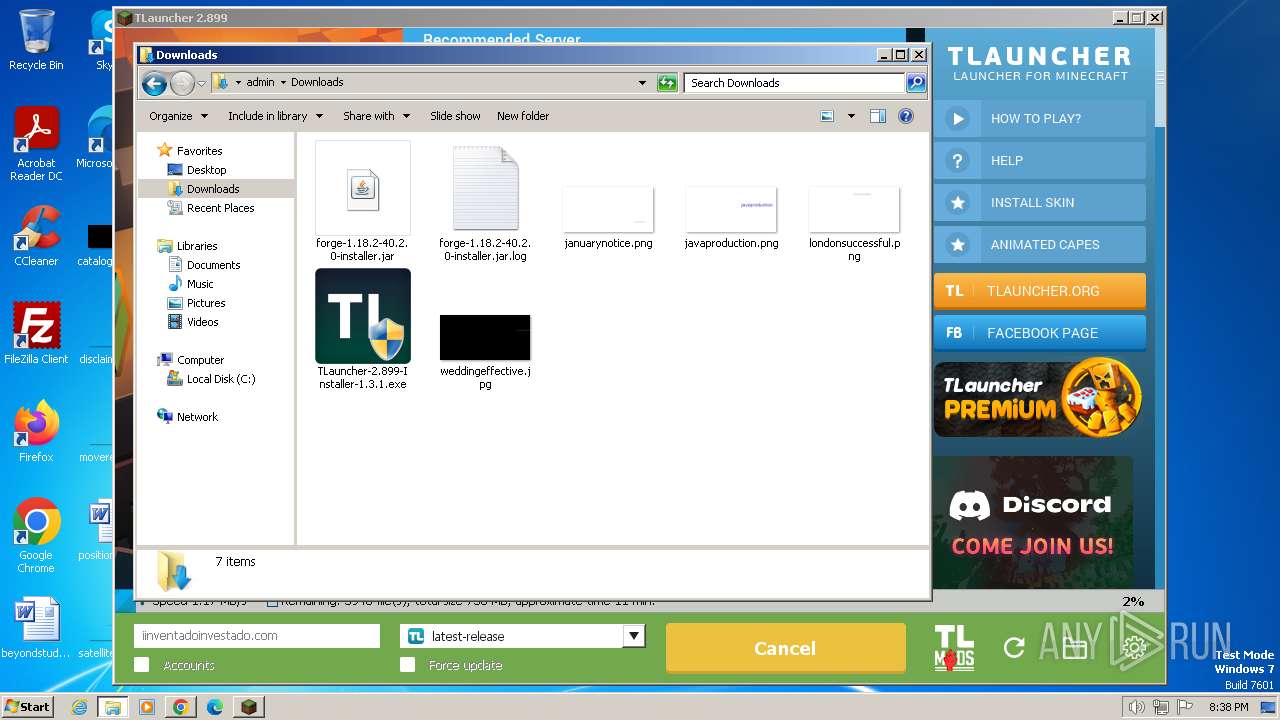
Task: Open the FACEBOOK PAGE link button
Action: pos(1040,333)
